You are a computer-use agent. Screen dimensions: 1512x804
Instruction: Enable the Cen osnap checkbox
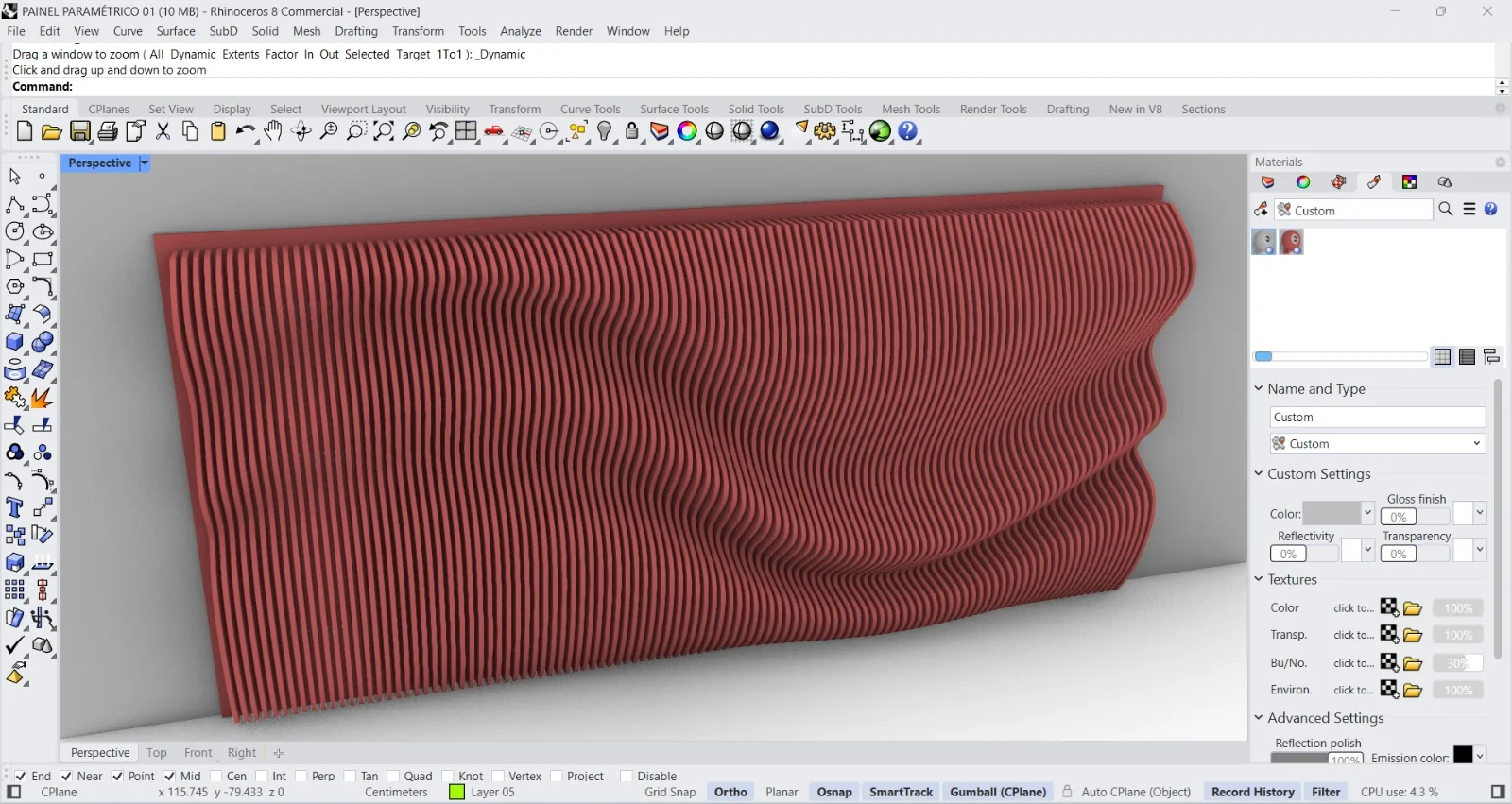(215, 777)
